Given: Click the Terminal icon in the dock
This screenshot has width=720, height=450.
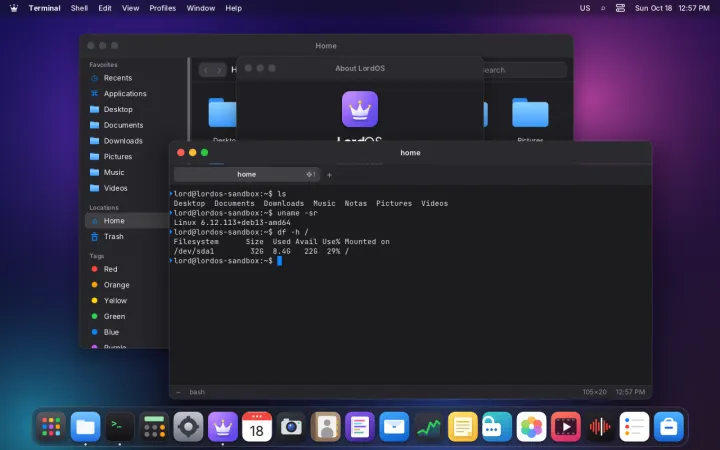Looking at the screenshot, I should click(120, 427).
